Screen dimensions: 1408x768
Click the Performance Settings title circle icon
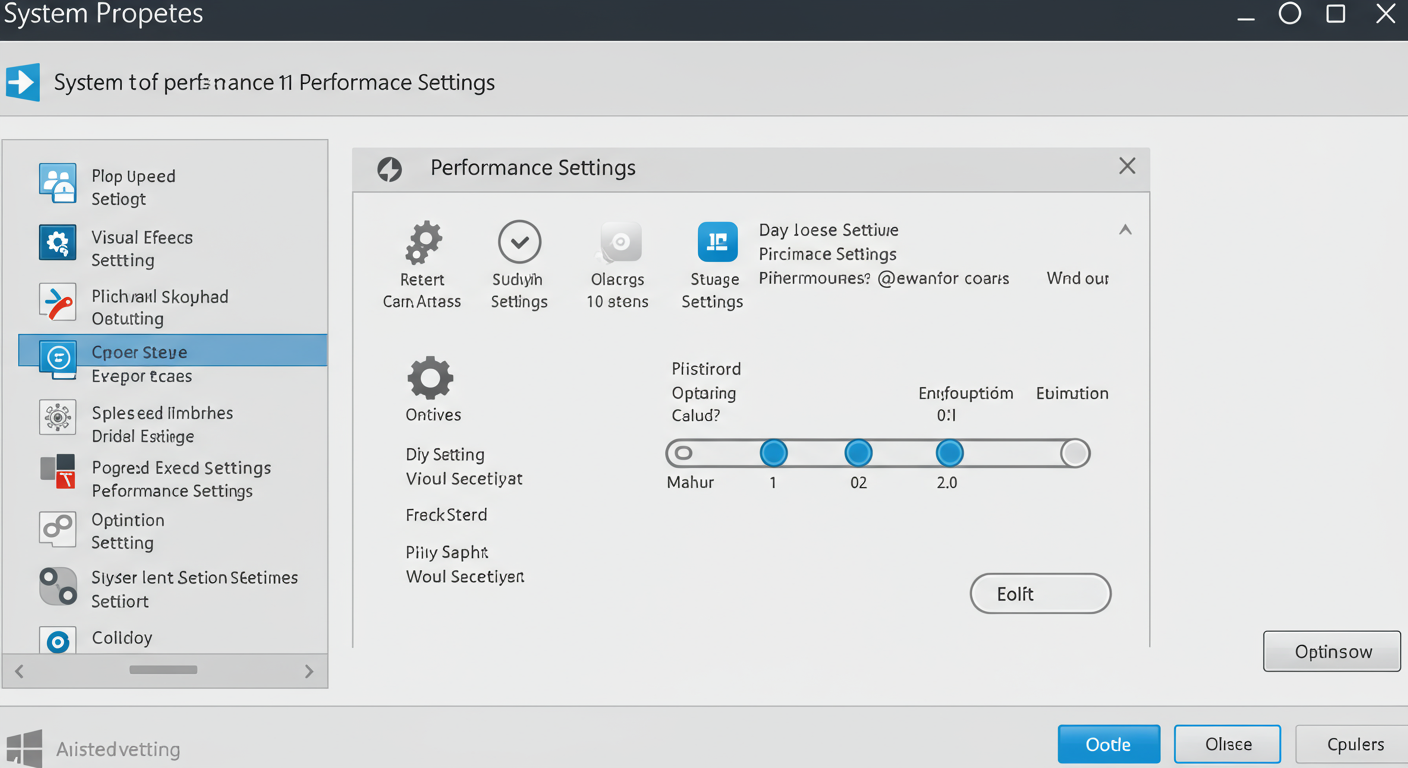[x=390, y=169]
